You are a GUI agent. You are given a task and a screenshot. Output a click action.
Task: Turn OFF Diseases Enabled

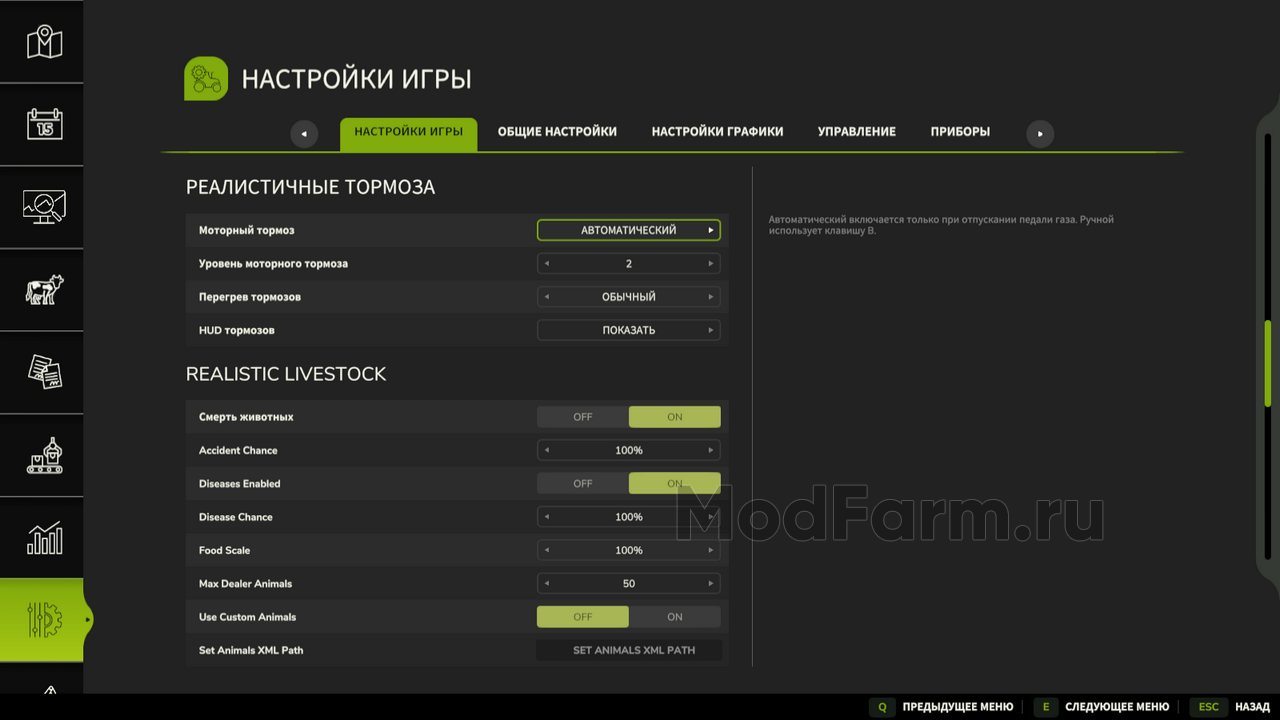(583, 483)
